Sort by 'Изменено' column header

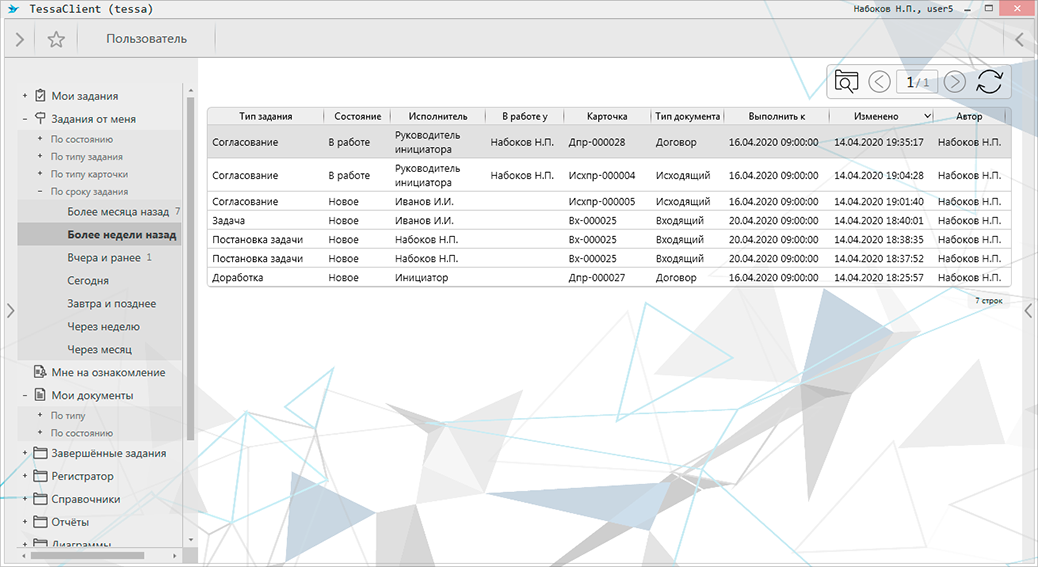(x=875, y=117)
